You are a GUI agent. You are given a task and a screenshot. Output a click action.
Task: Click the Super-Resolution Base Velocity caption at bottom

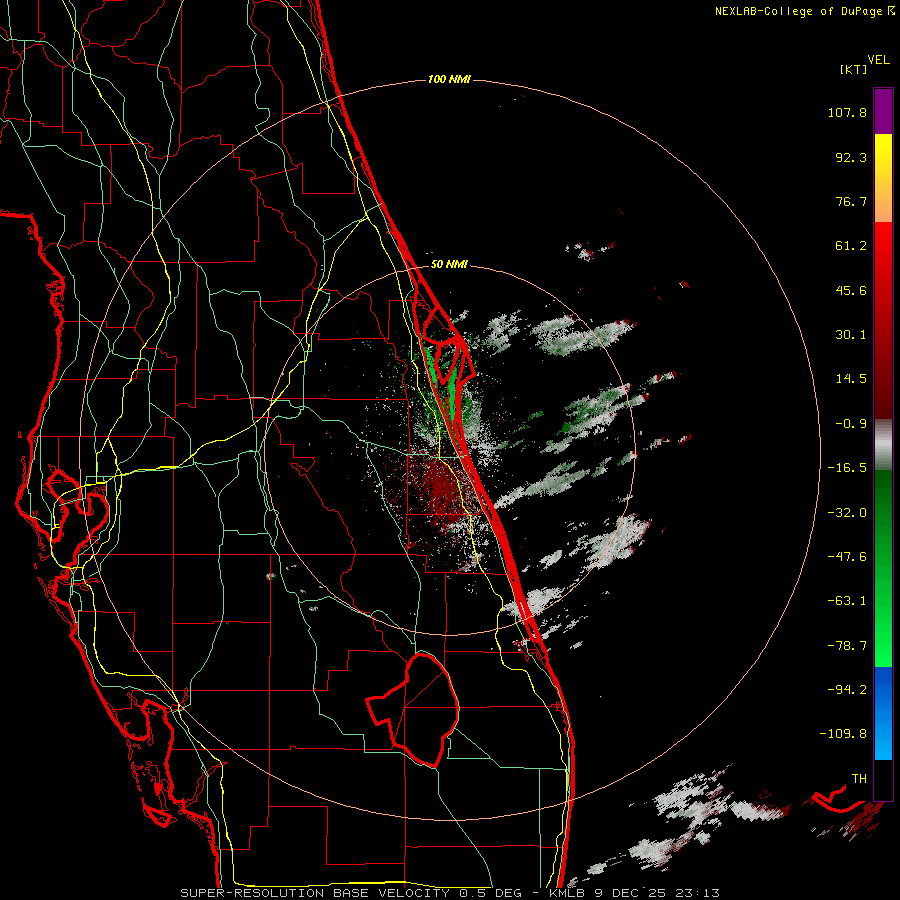coord(449,893)
